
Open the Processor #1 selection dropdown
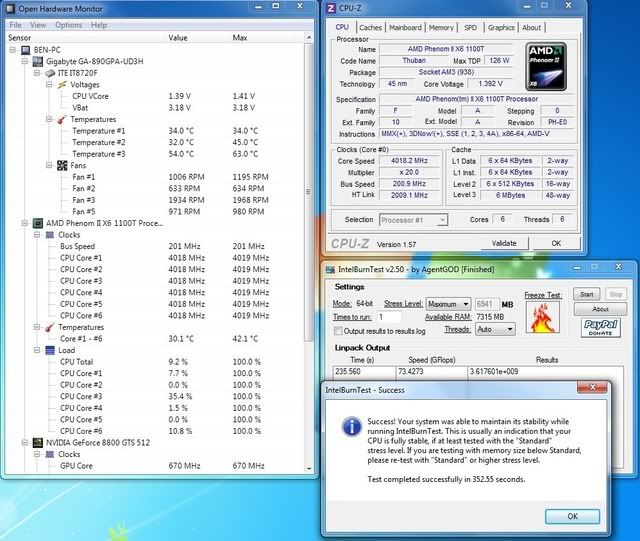click(413, 220)
